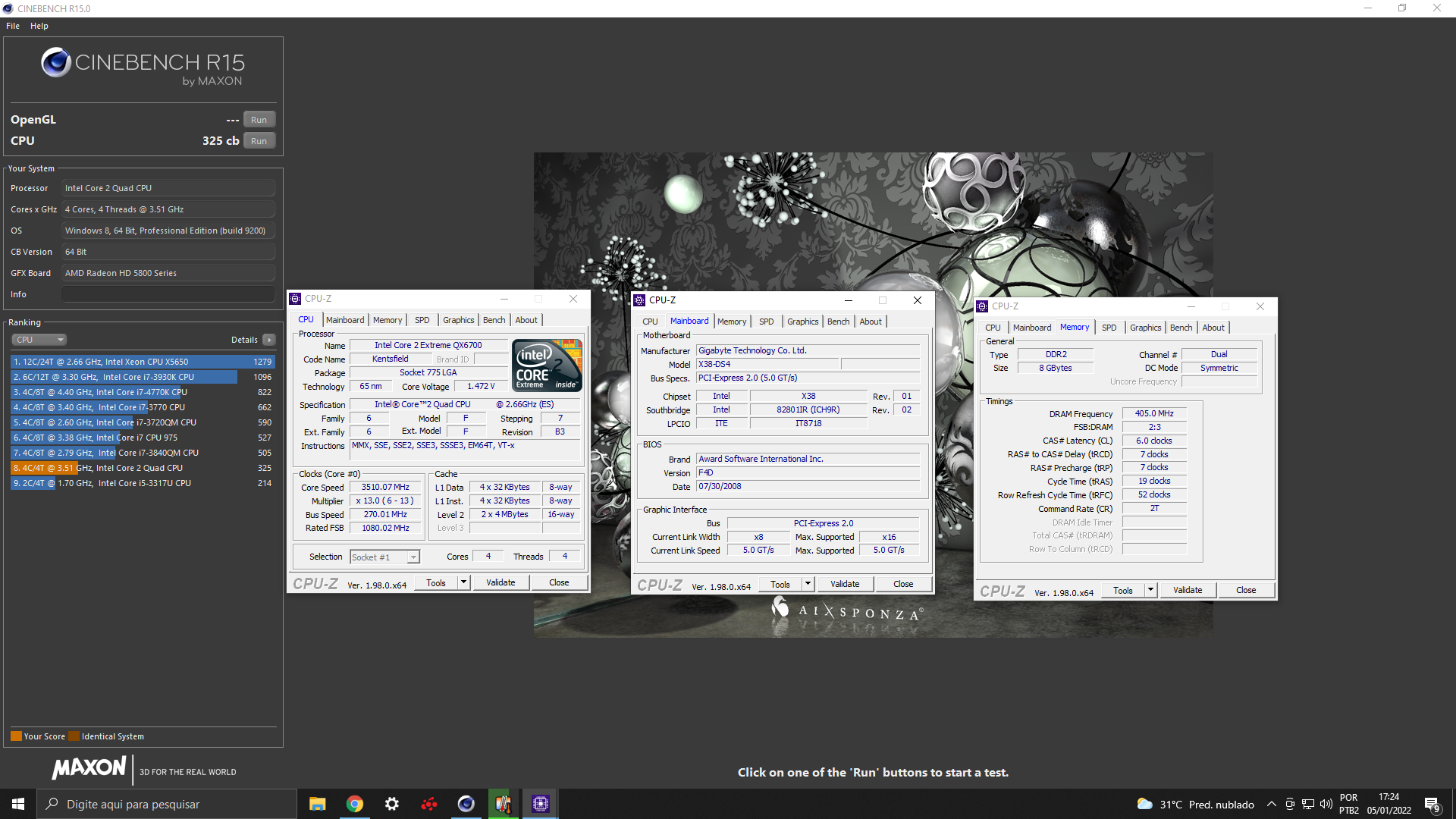Click the taskbar clock and date
The height and width of the screenshot is (819, 1456).
1389,804
